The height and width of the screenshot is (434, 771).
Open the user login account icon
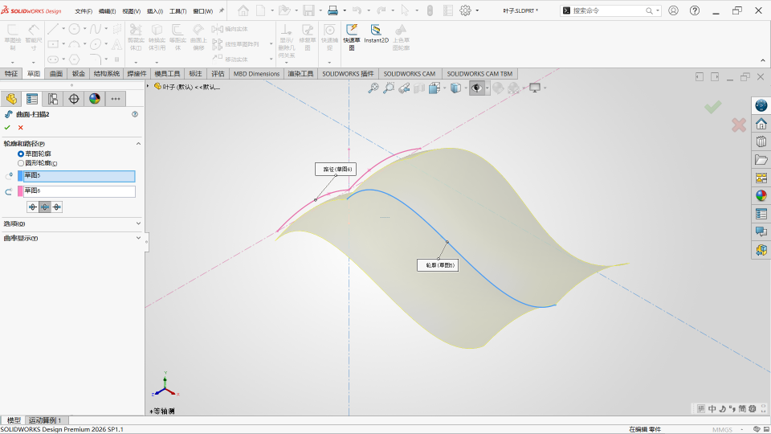[673, 10]
